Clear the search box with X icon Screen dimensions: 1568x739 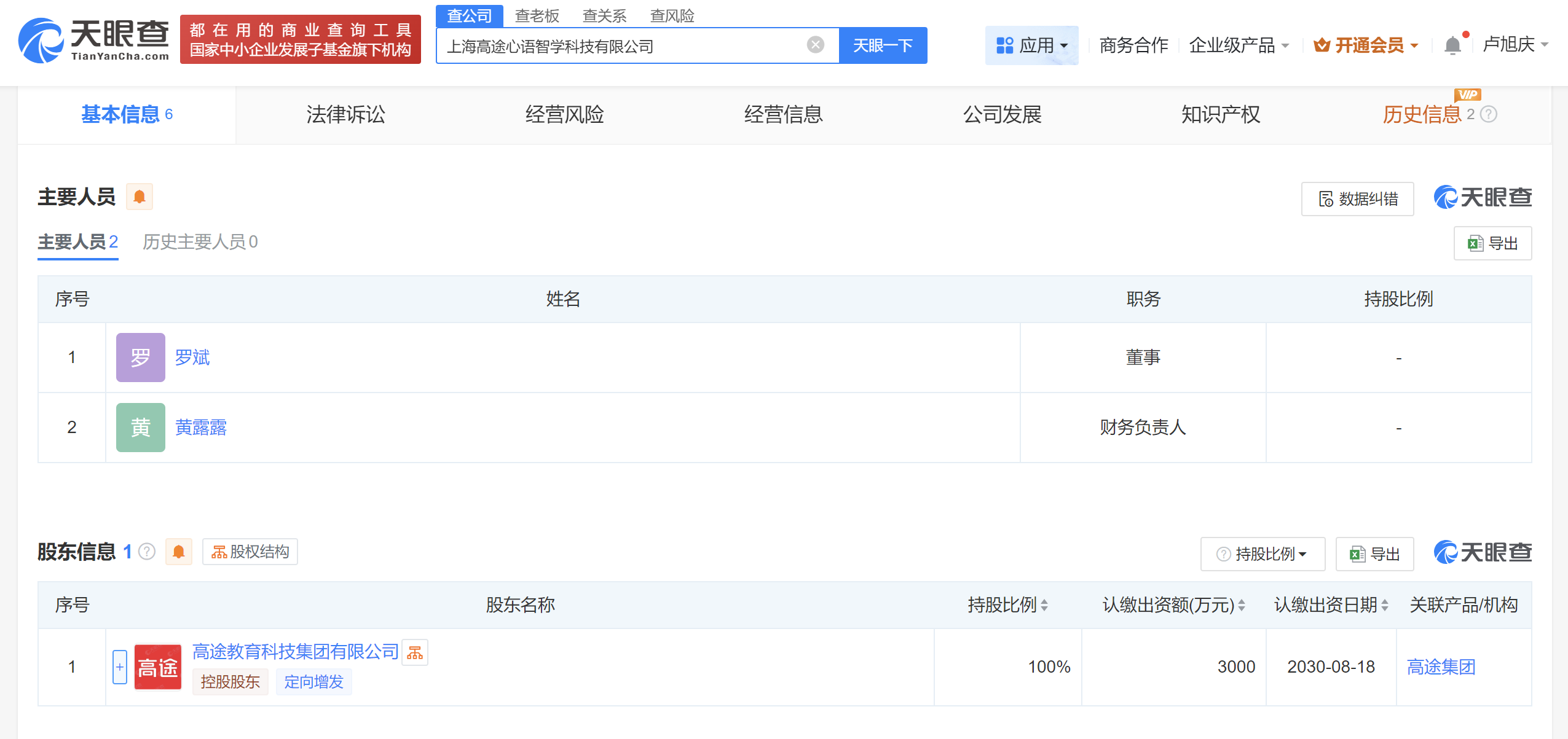click(815, 45)
